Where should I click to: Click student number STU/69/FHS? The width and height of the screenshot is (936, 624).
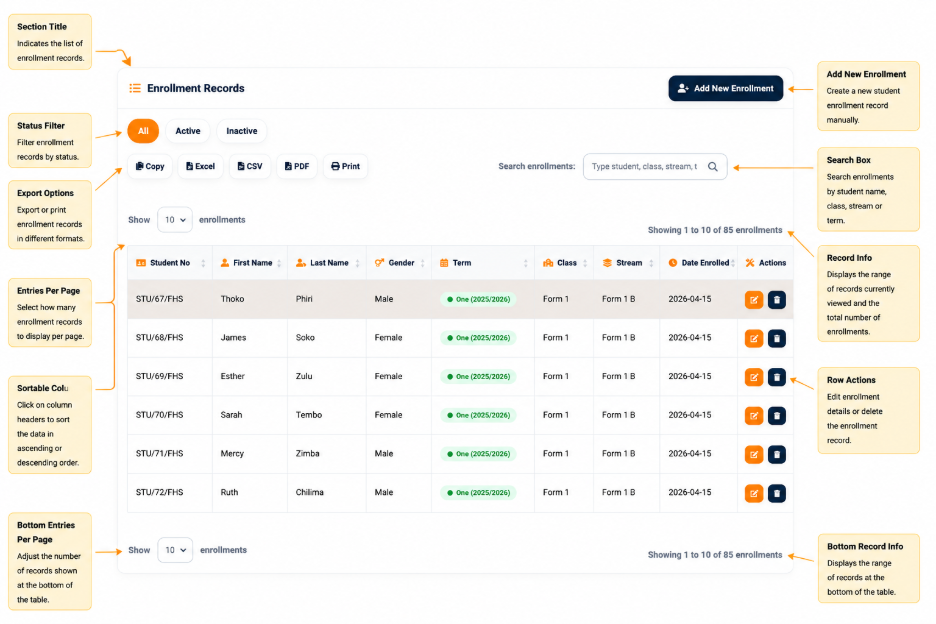pos(159,376)
